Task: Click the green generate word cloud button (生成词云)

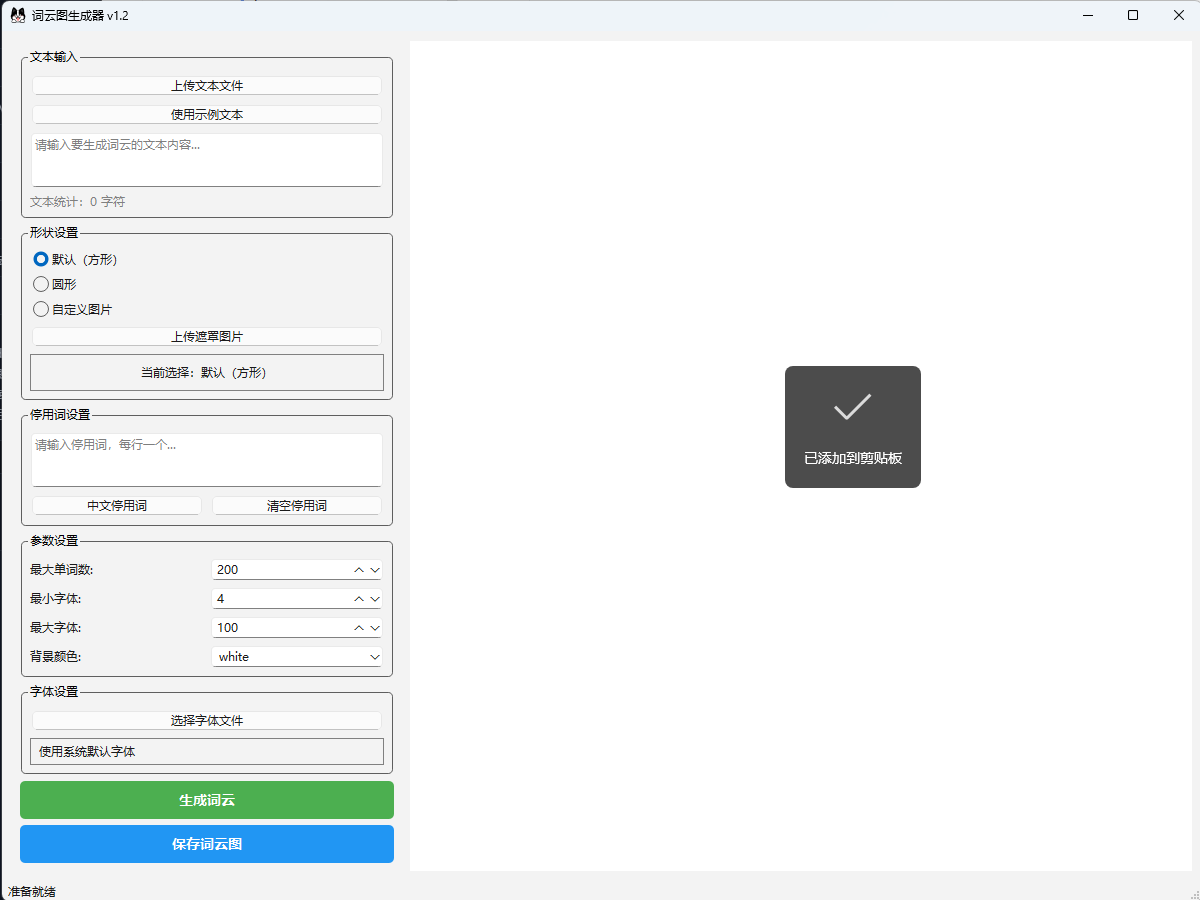Action: tap(207, 800)
